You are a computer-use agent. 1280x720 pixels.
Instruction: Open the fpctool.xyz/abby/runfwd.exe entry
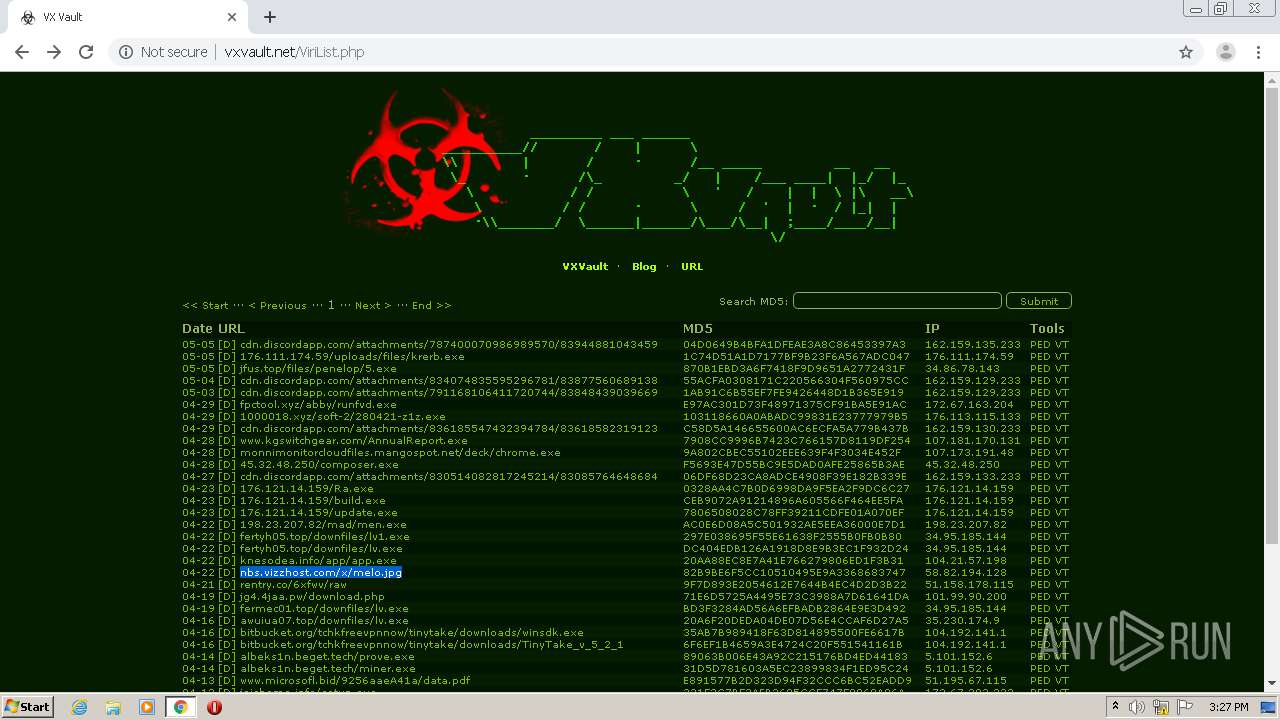click(318, 405)
